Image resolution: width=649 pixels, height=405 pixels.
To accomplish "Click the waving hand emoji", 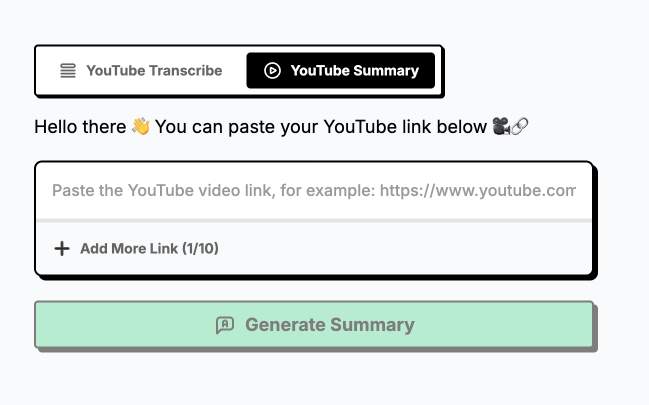I will [141, 126].
